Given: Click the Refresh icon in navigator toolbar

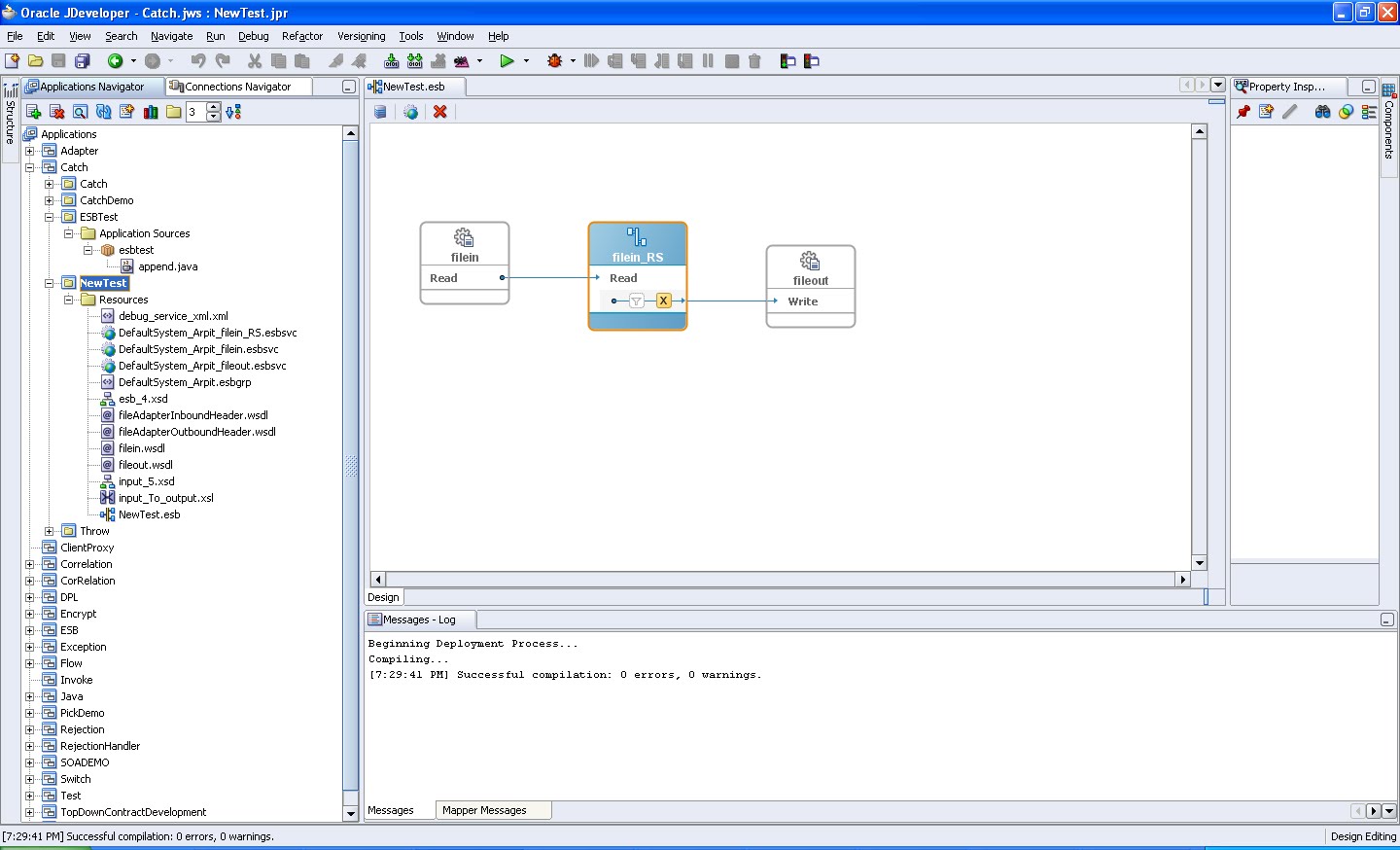Looking at the screenshot, I should tap(103, 112).
